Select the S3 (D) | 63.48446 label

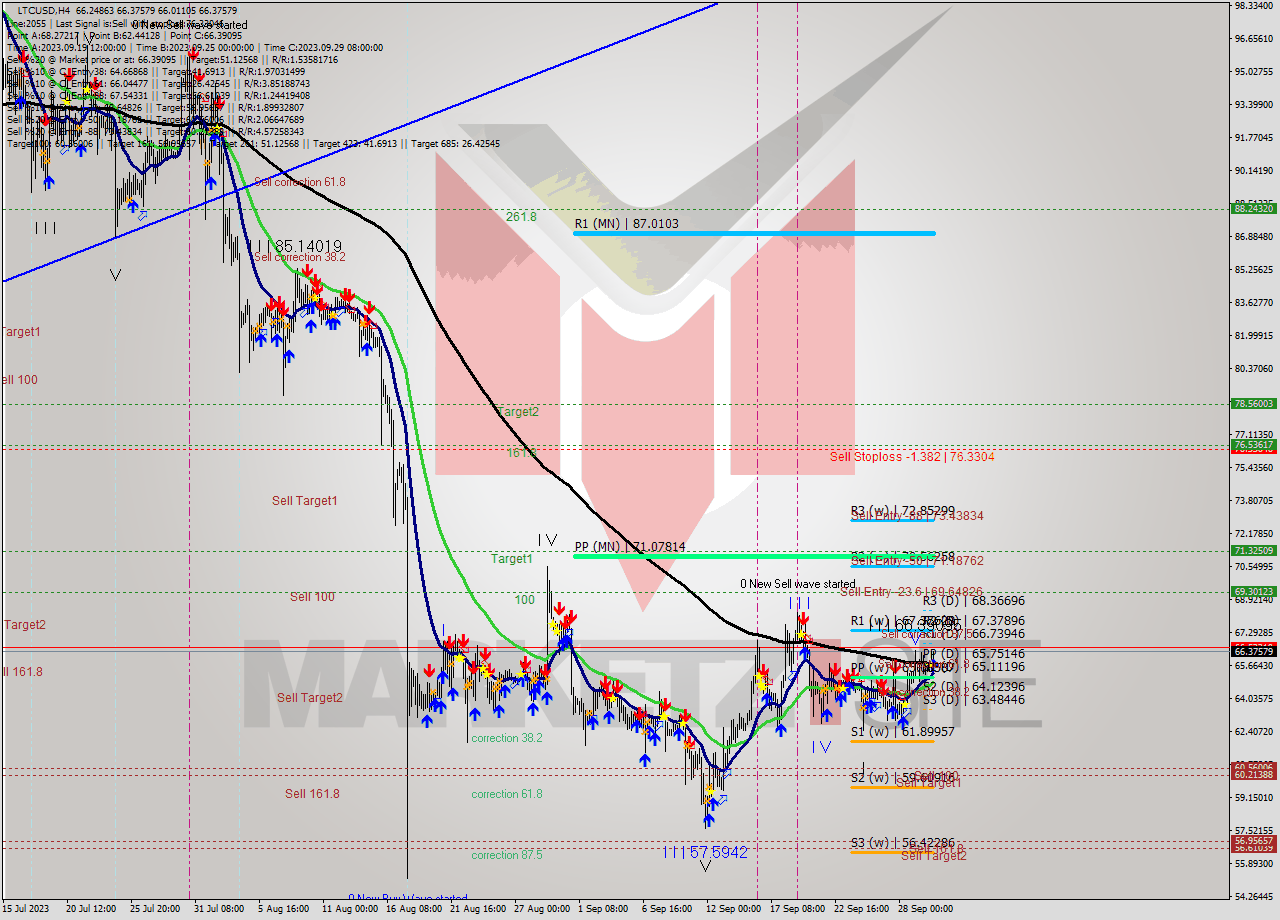[x=974, y=699]
